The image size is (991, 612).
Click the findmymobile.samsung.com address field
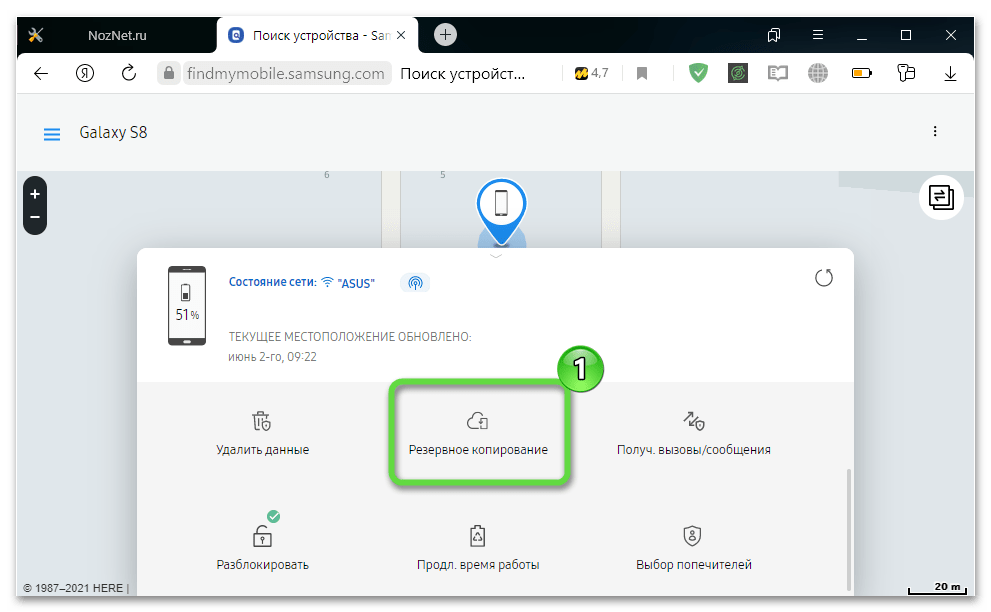click(x=285, y=73)
